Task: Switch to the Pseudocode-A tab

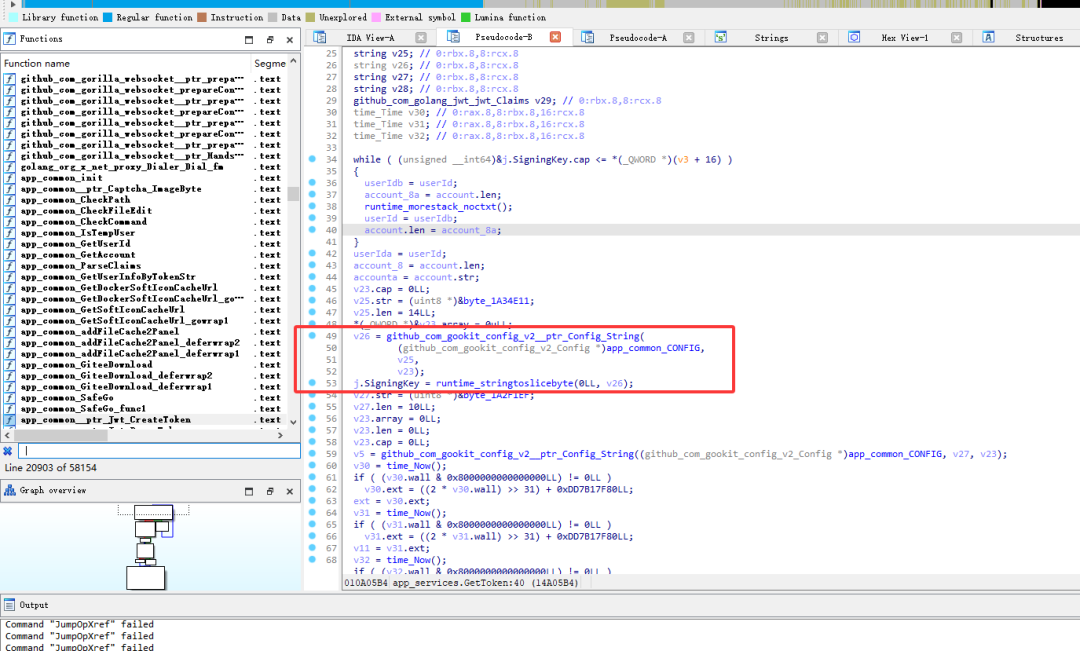Action: click(x=638, y=38)
